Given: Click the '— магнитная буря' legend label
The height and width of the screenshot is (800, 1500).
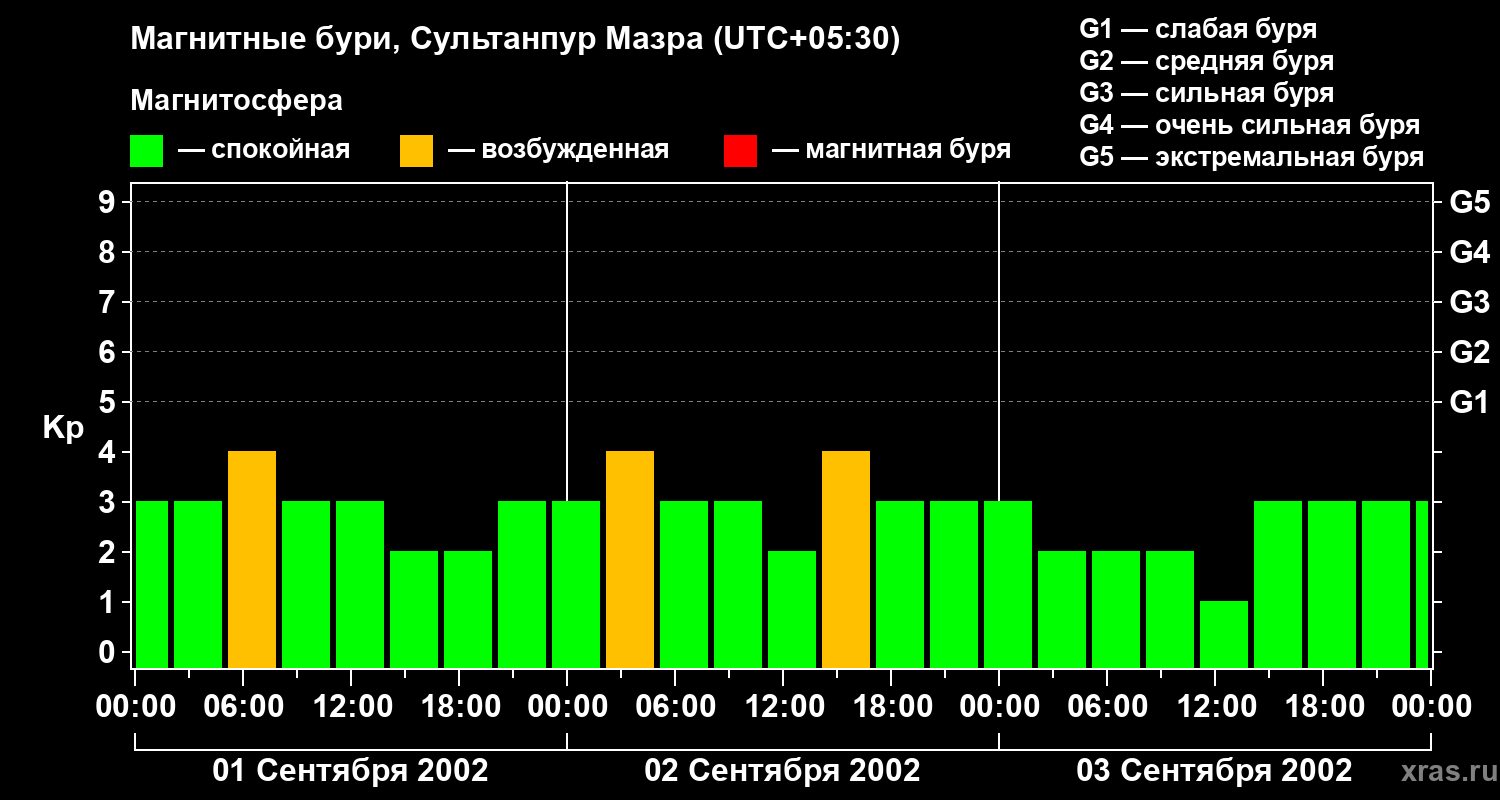Looking at the screenshot, I should coord(891,150).
